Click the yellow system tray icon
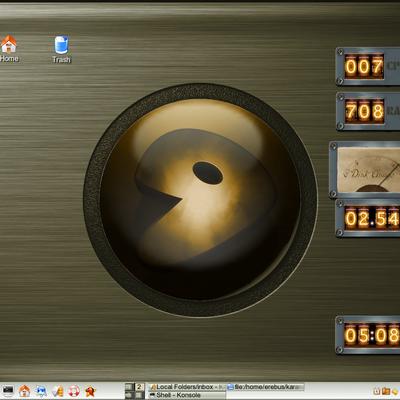 click(395, 391)
